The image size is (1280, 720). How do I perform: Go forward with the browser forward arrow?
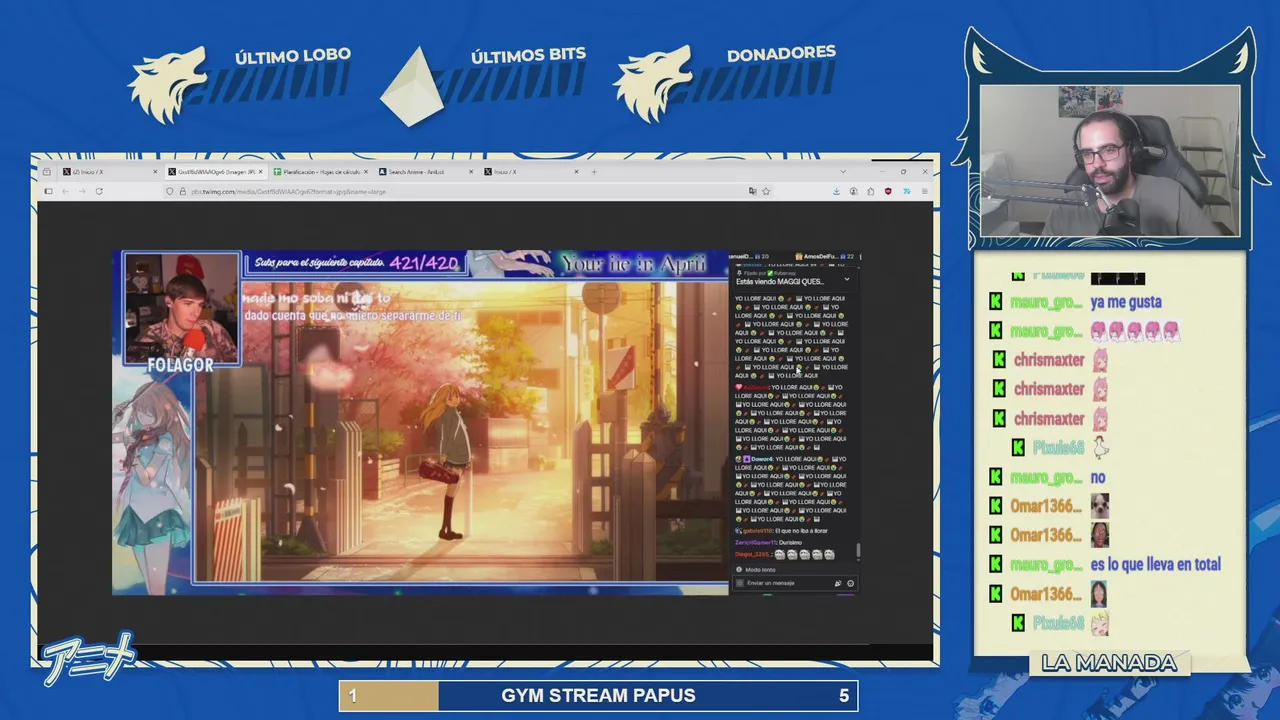(x=82, y=191)
